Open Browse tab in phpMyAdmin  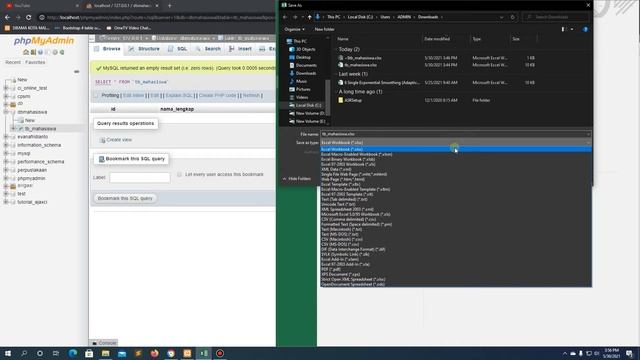[107, 49]
